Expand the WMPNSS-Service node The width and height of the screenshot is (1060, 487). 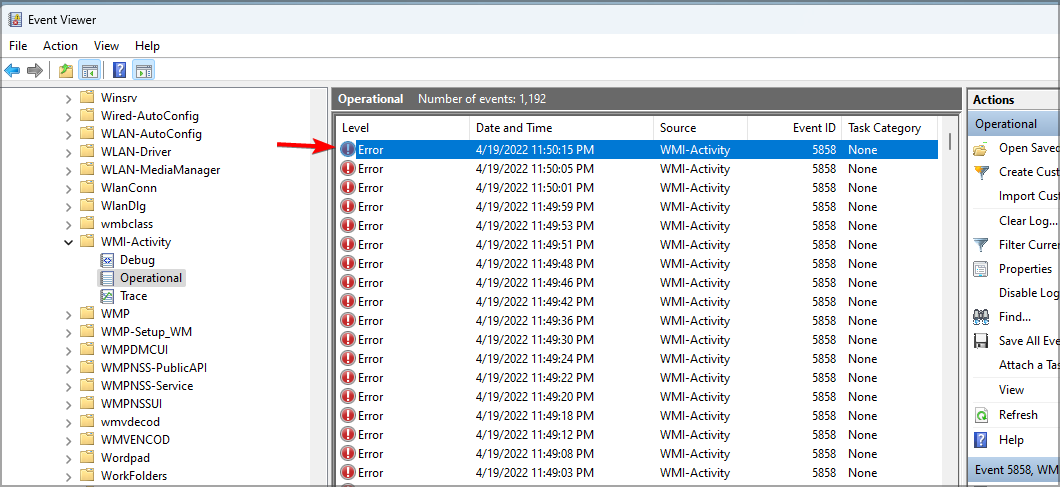tap(68, 386)
